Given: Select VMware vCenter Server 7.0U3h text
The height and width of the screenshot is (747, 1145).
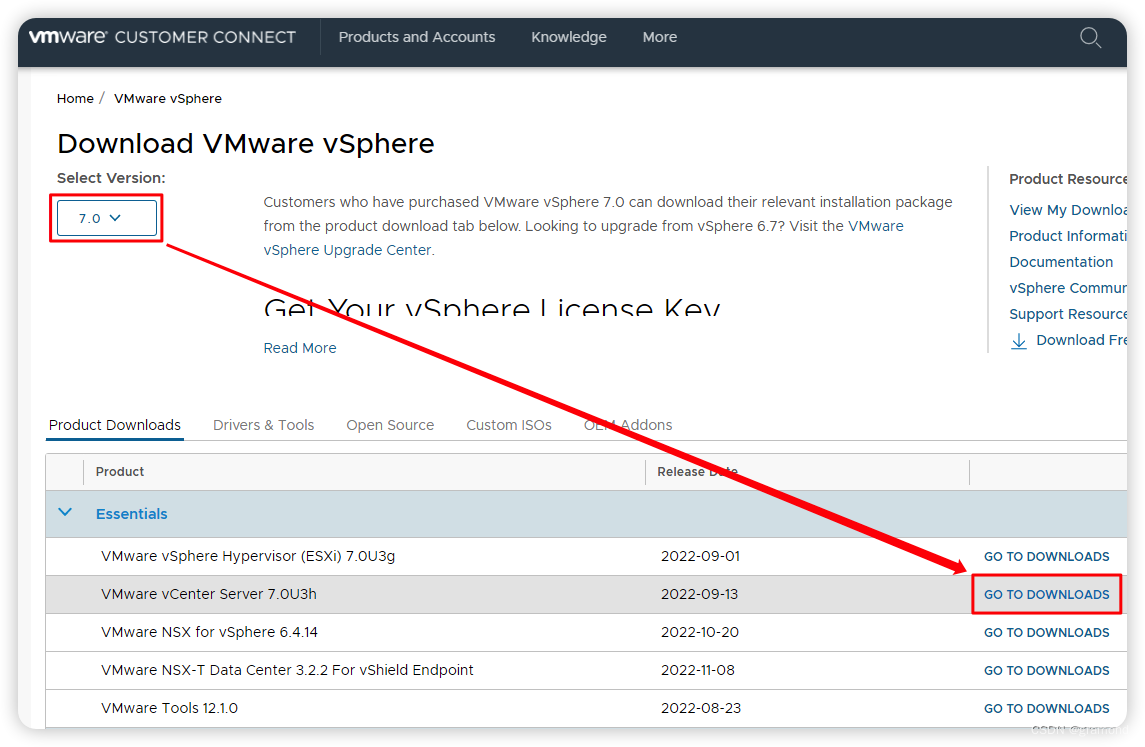Looking at the screenshot, I should tap(209, 594).
